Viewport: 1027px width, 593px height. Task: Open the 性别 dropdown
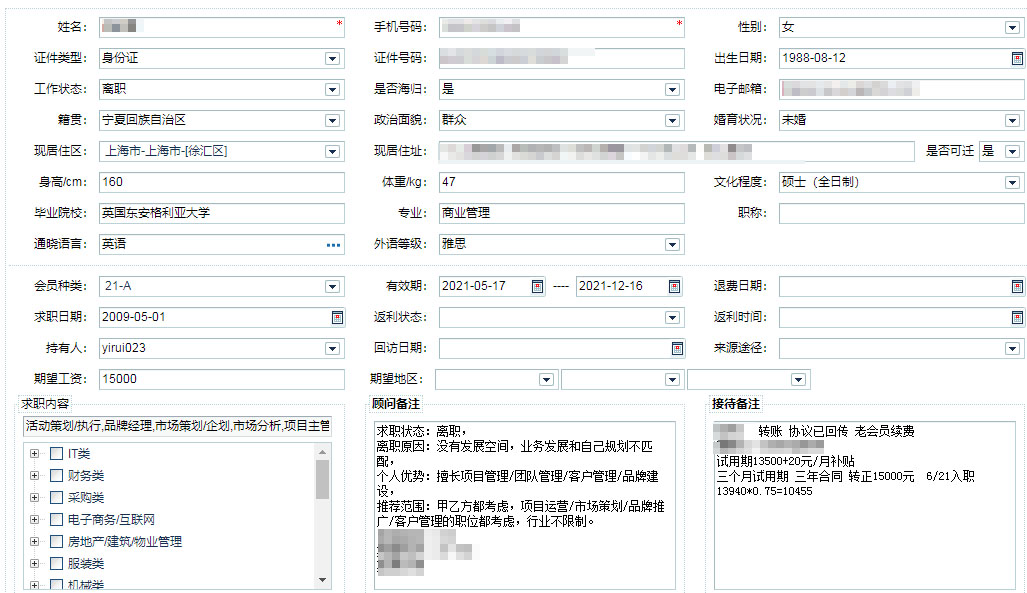[x=1012, y=28]
